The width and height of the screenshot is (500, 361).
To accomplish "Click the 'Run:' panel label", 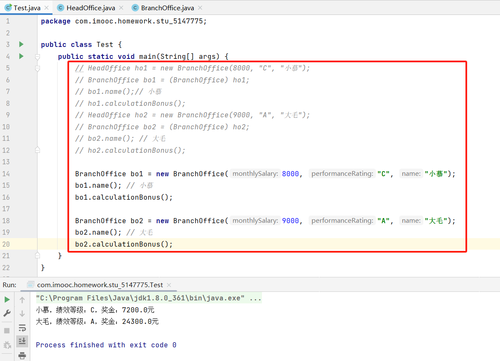I will [9, 285].
